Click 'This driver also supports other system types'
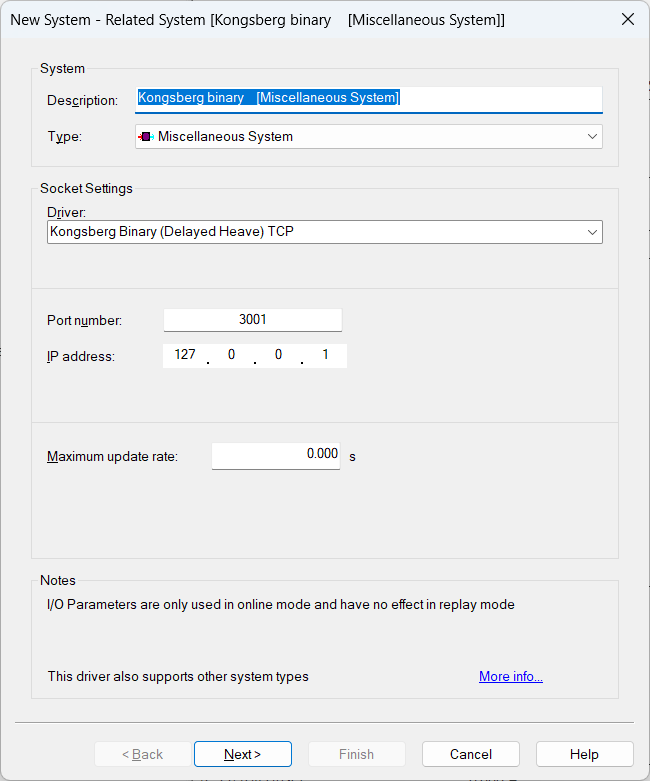The width and height of the screenshot is (650, 781). click(178, 677)
